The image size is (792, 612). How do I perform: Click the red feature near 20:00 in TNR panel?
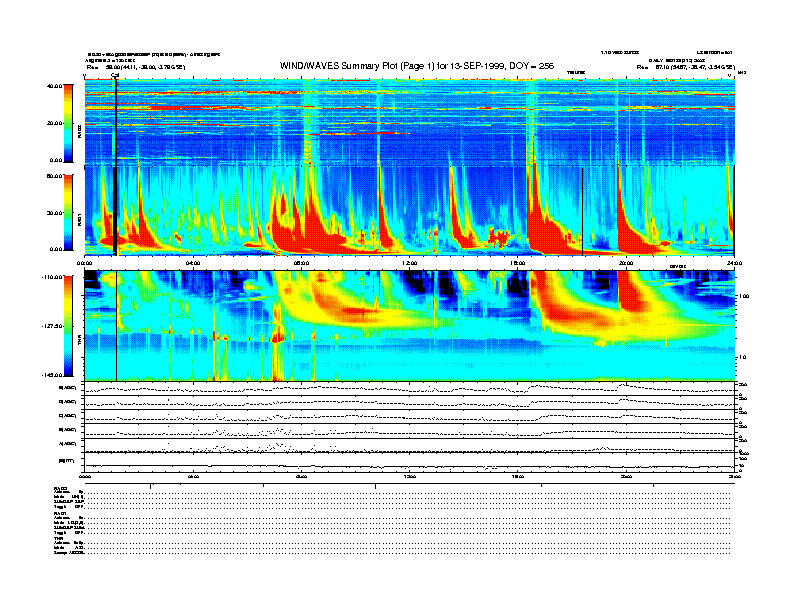coord(632,292)
